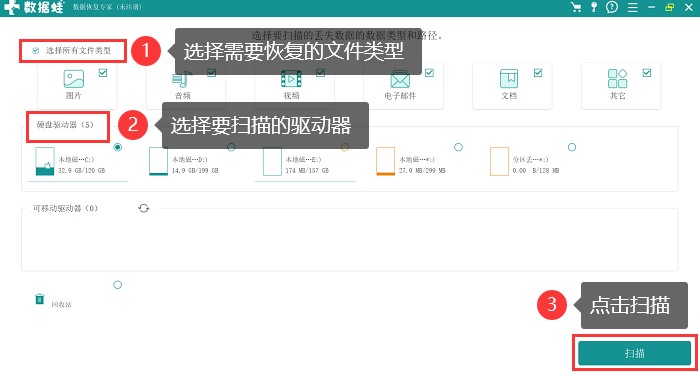Select the 27.0 MB/299 MB drive radio button
700x372 pixels.
[458, 147]
